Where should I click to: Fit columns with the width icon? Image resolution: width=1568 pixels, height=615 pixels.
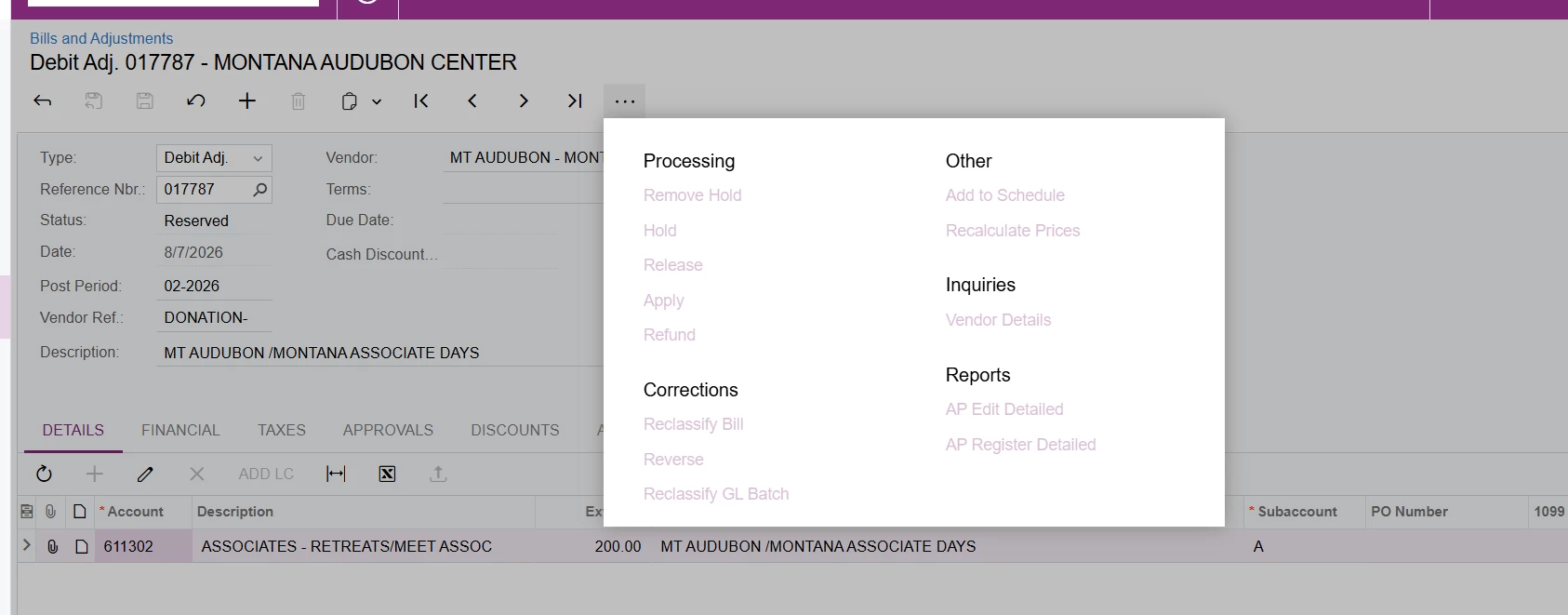[x=336, y=474]
